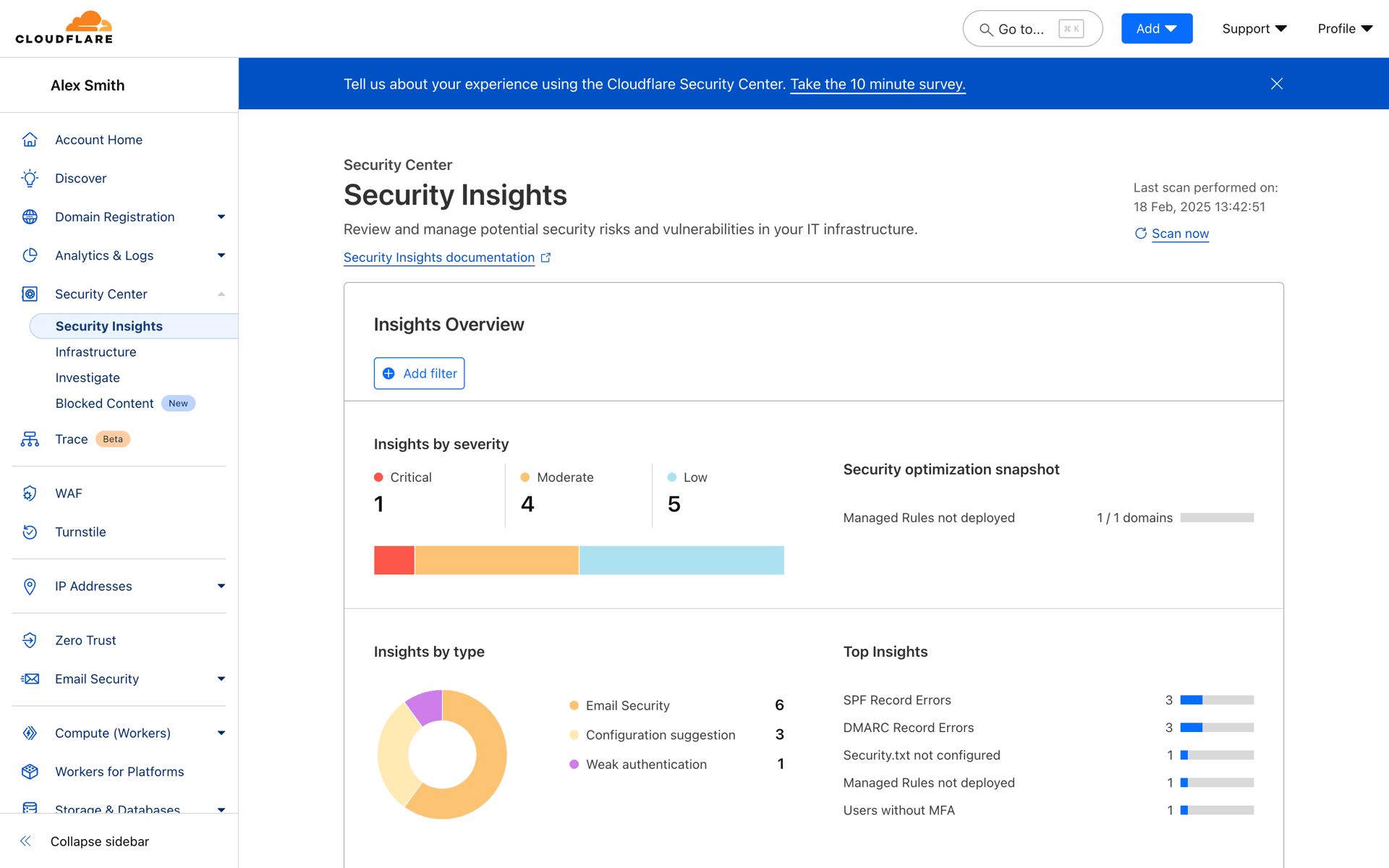Click the Email Security envelope icon

pyautogui.click(x=30, y=678)
